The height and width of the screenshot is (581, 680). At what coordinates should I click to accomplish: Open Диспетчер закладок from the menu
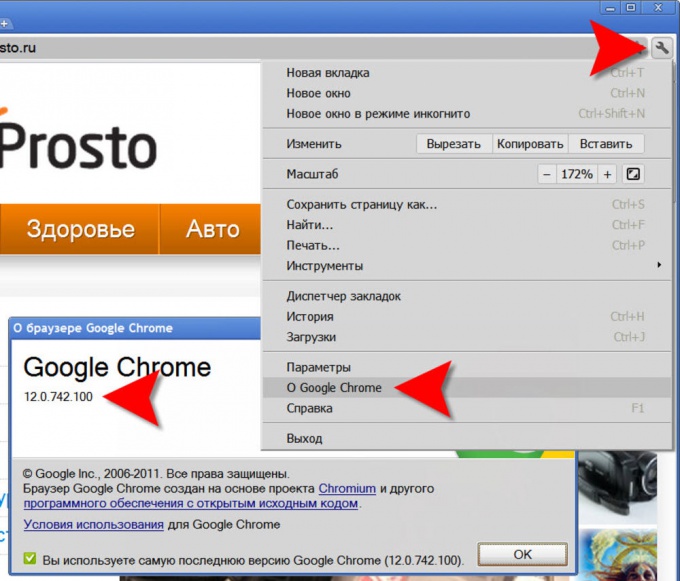pos(467,296)
